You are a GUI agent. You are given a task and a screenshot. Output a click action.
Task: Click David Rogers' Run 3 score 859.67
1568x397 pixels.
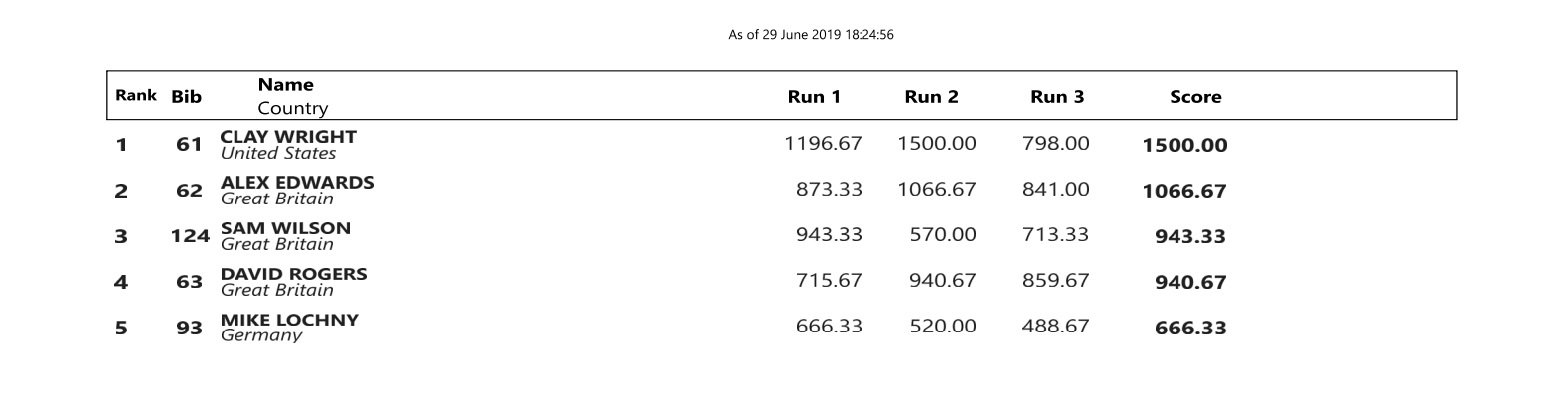pyautogui.click(x=1055, y=280)
